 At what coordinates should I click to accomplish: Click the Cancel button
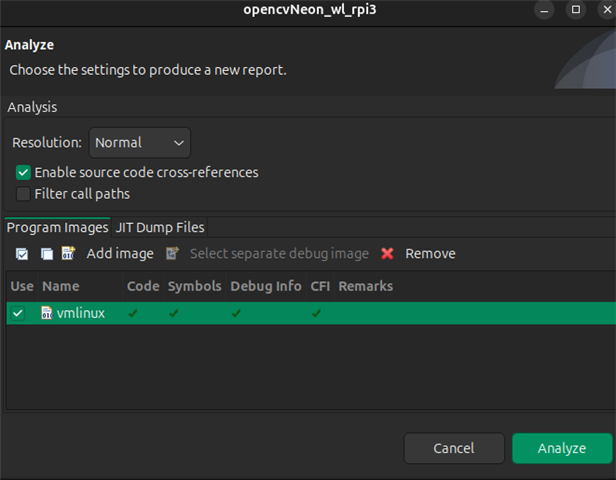tap(453, 448)
